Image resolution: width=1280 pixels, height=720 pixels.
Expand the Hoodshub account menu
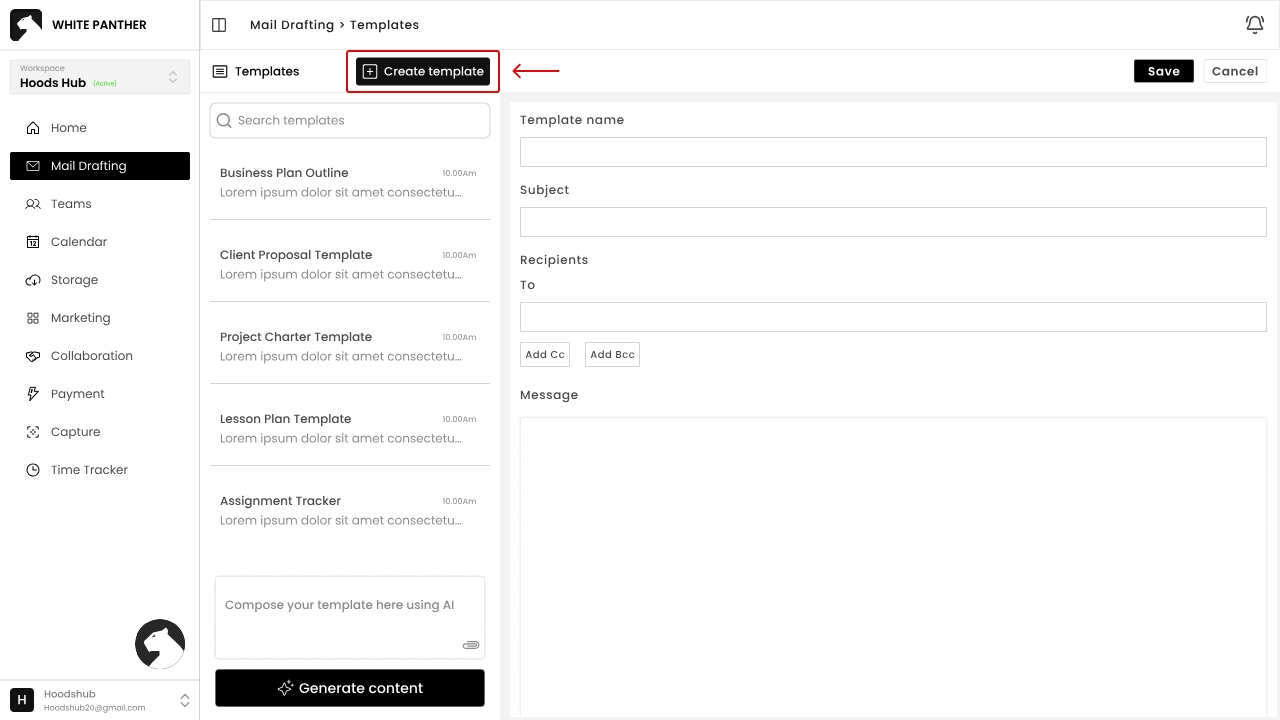(184, 700)
